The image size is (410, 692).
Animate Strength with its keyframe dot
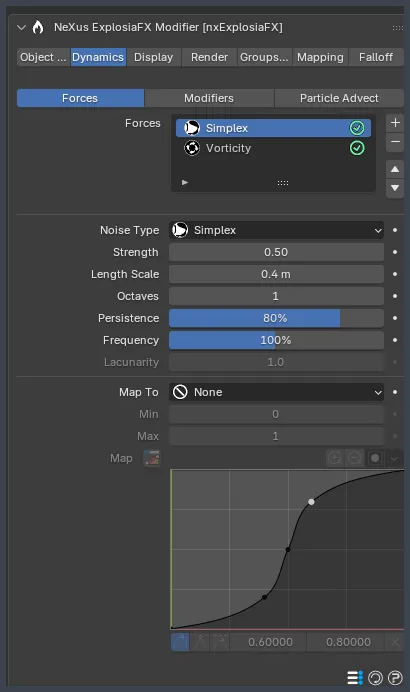point(395,252)
